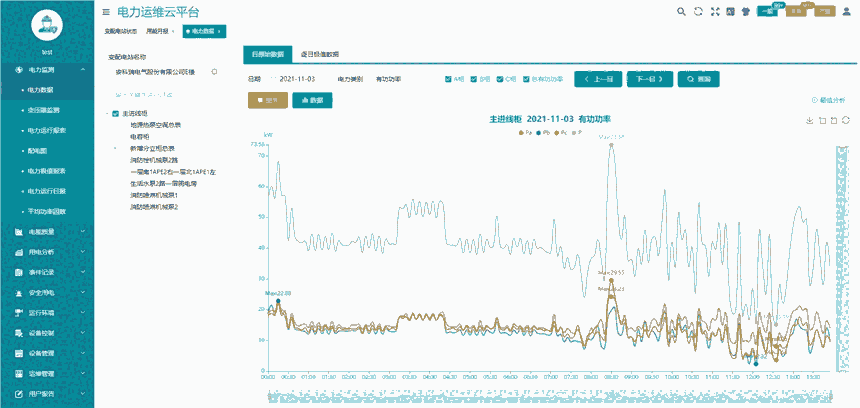Click the 下一日 next day button
Viewport: 860px width, 408px height.
(x=649, y=78)
